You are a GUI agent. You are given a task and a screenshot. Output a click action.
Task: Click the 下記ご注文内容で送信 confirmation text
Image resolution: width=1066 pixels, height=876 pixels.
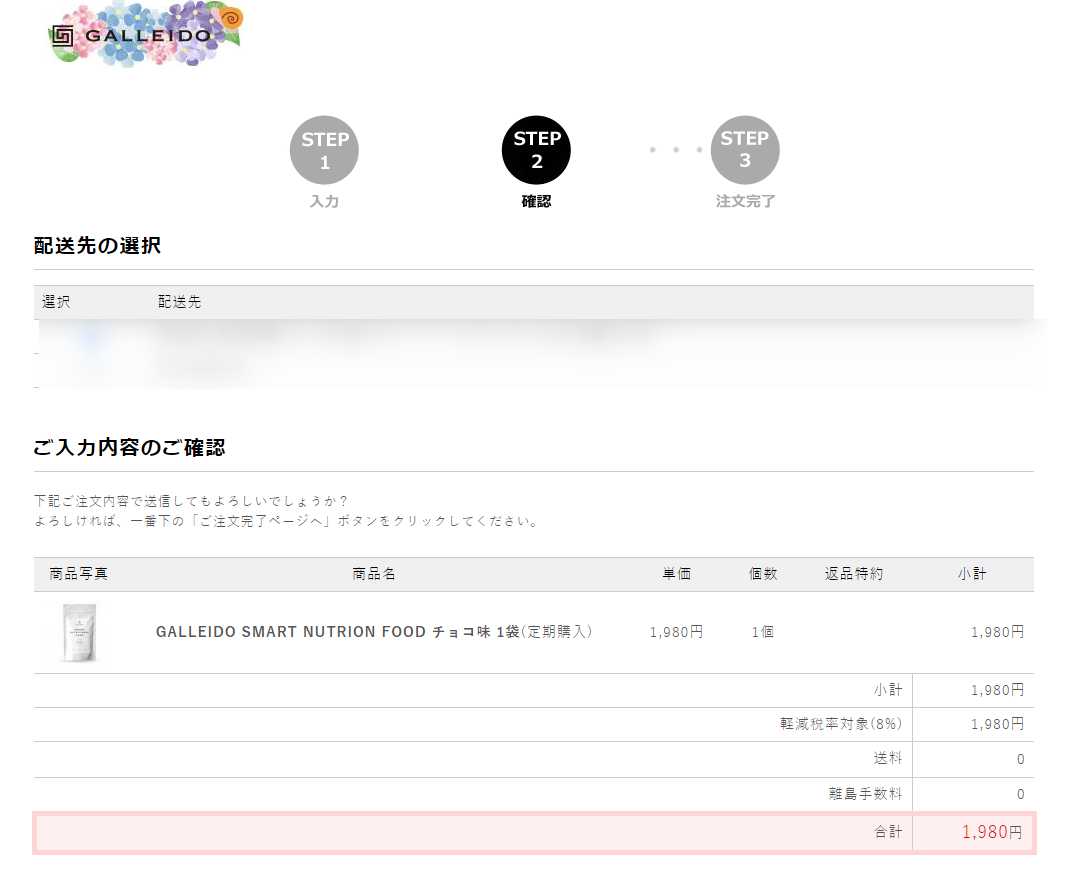(x=190, y=501)
